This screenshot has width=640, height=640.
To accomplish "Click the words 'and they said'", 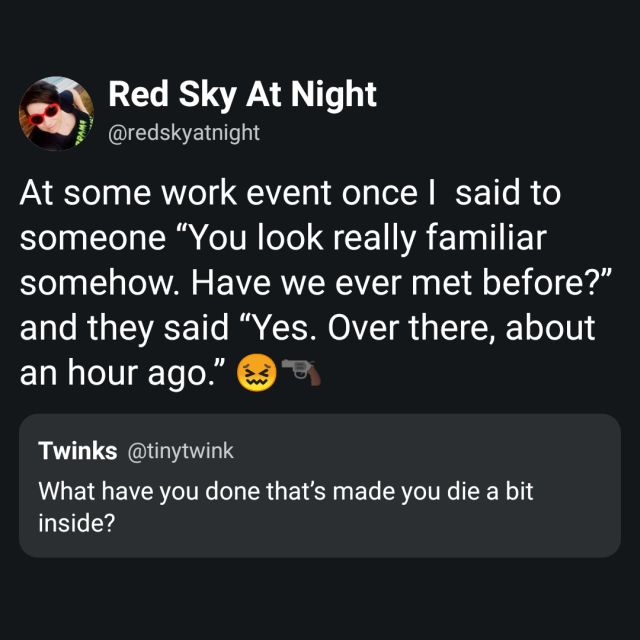I will pos(124,329).
